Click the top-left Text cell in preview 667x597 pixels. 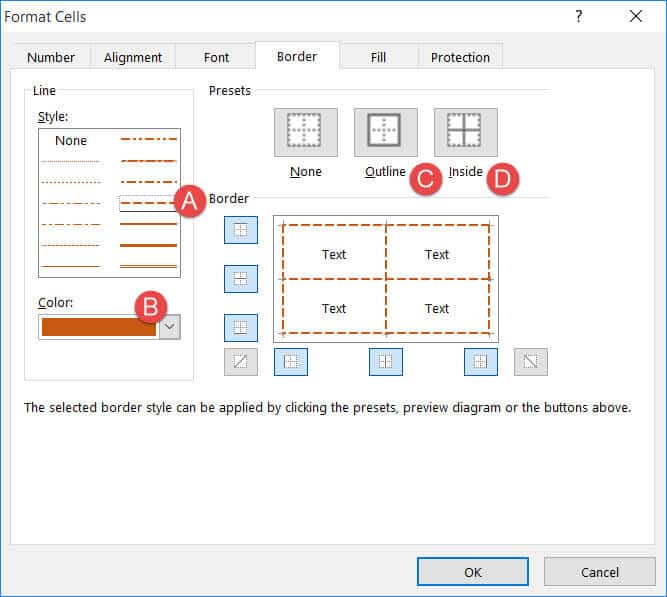click(334, 254)
